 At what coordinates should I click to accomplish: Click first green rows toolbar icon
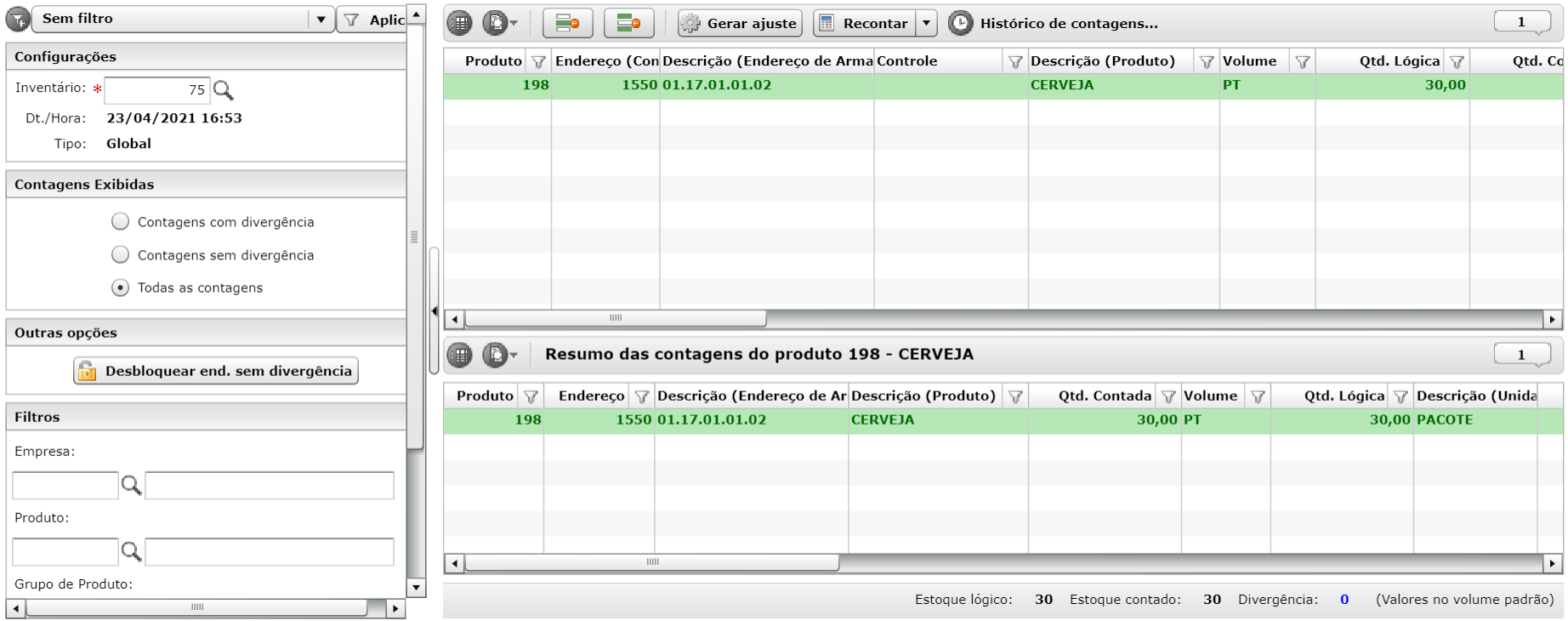568,23
